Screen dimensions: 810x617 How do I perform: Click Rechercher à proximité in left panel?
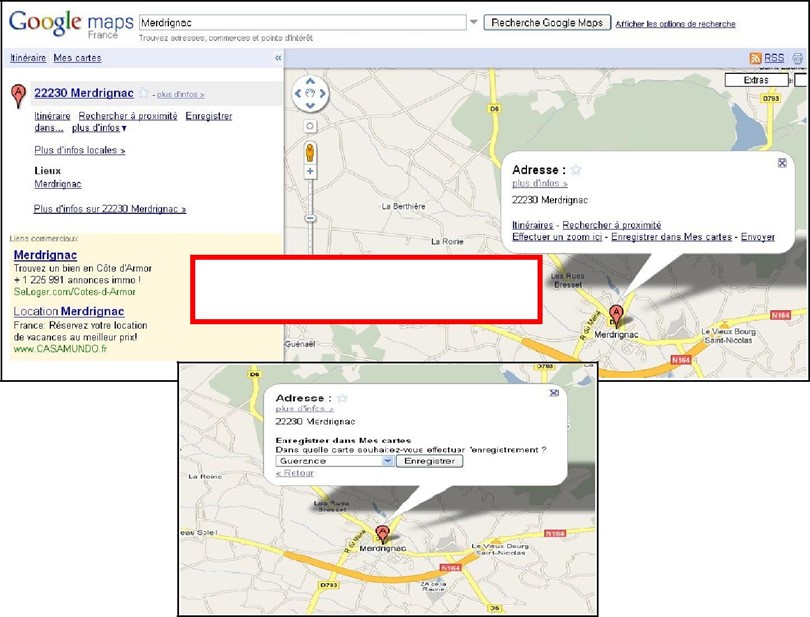[128, 116]
